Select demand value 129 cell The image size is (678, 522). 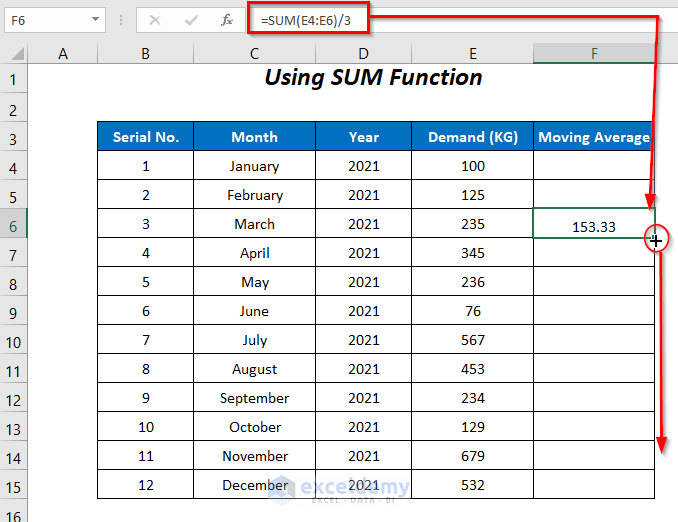click(473, 426)
